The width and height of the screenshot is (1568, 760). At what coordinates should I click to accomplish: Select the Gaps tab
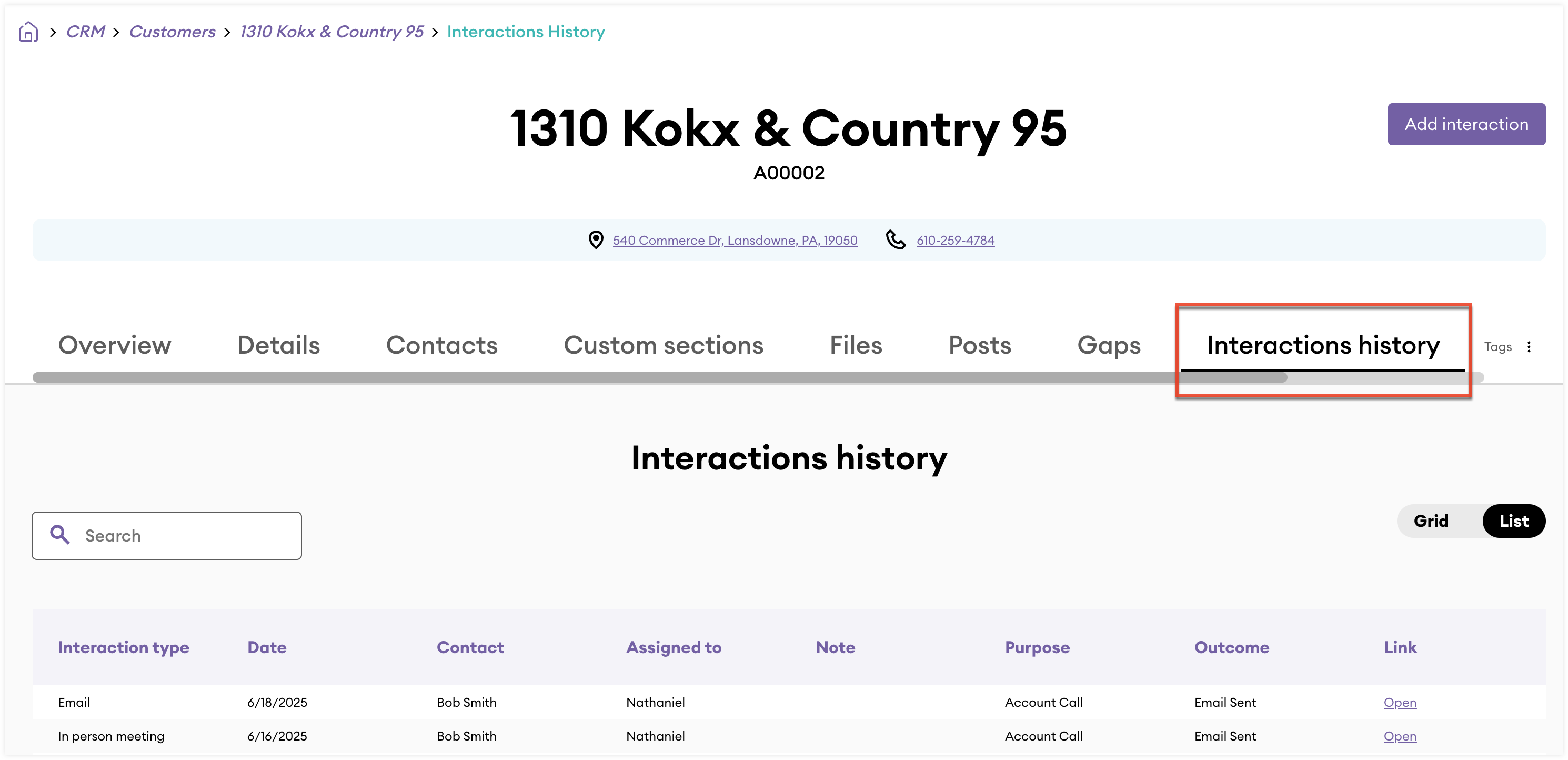[1109, 345]
